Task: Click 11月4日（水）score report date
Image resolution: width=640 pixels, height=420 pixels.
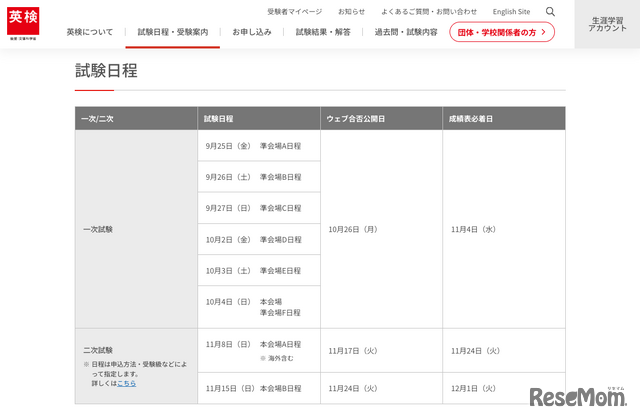Action: click(473, 229)
